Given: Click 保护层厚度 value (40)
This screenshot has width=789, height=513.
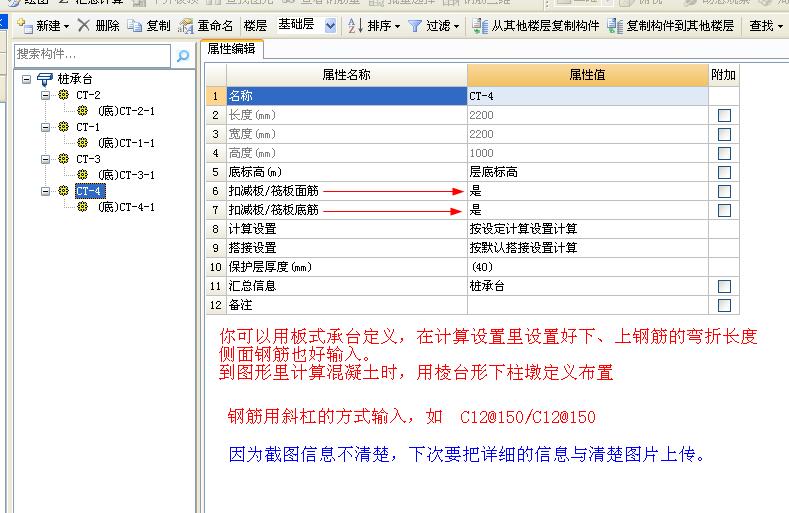Looking at the screenshot, I should click(587, 267).
